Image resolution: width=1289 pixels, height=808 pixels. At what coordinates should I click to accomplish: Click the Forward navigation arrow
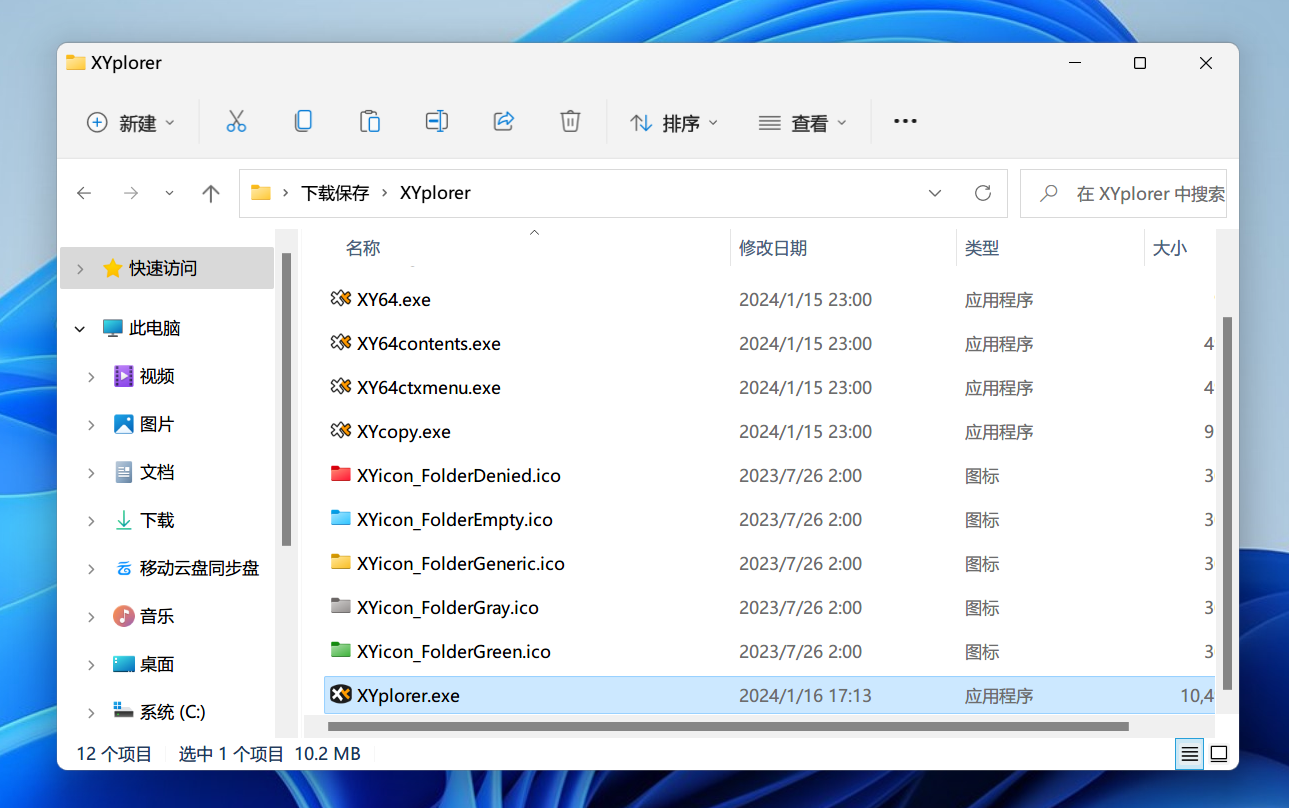coord(131,193)
